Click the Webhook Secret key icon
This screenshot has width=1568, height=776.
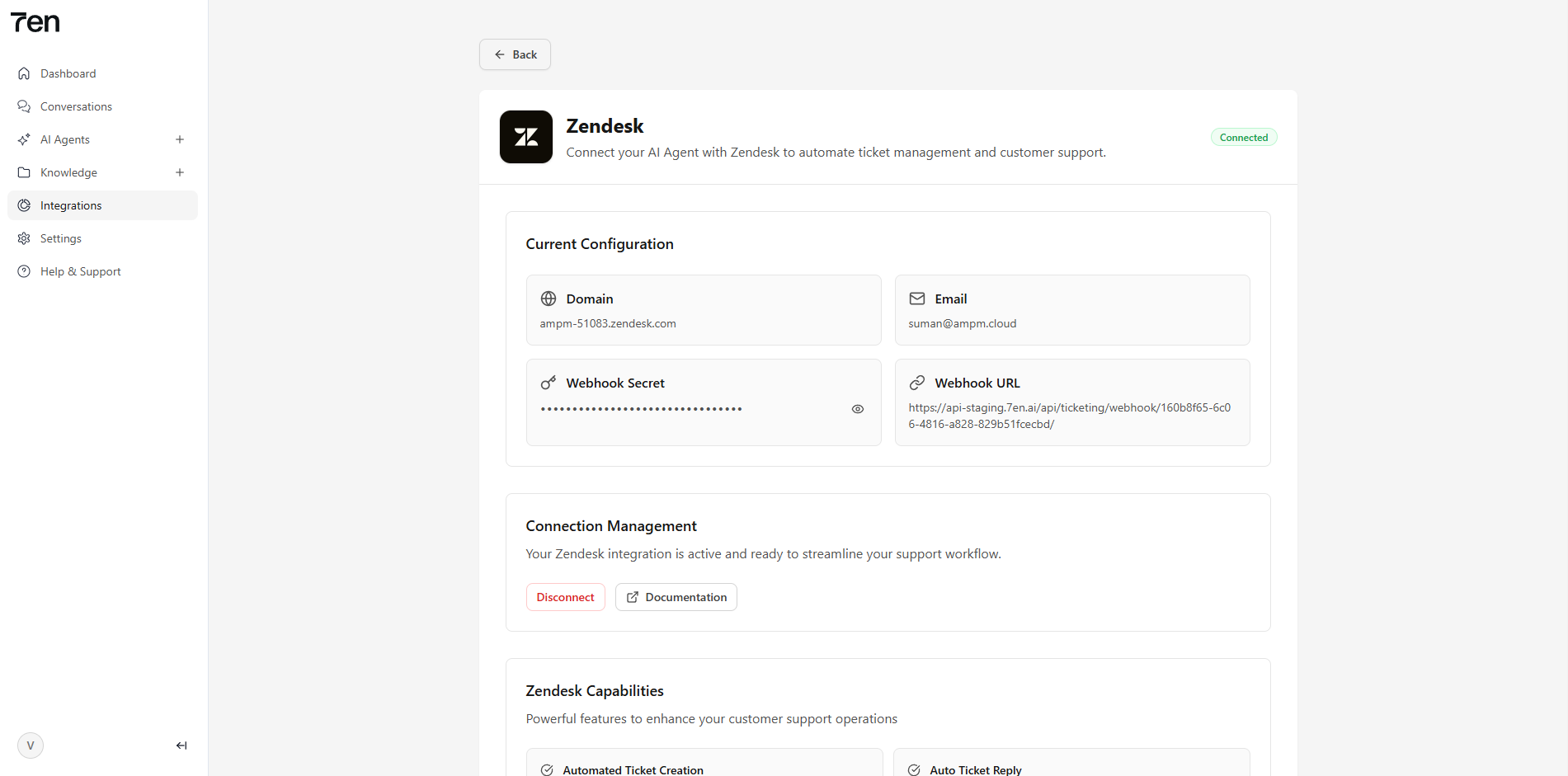[548, 383]
